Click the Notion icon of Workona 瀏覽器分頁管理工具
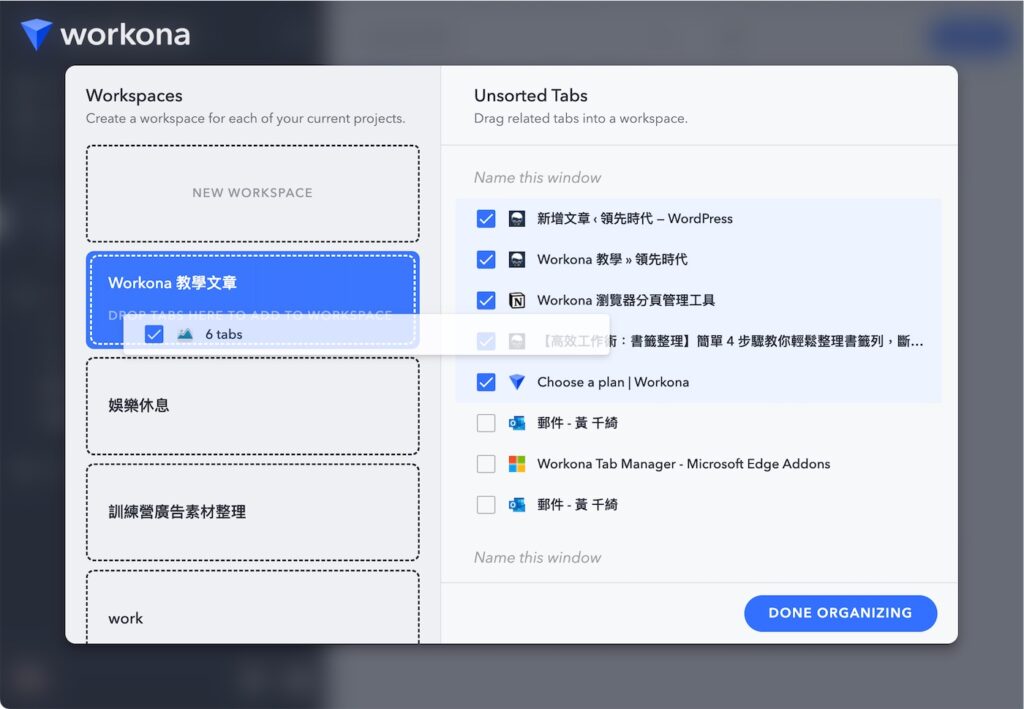 click(517, 300)
